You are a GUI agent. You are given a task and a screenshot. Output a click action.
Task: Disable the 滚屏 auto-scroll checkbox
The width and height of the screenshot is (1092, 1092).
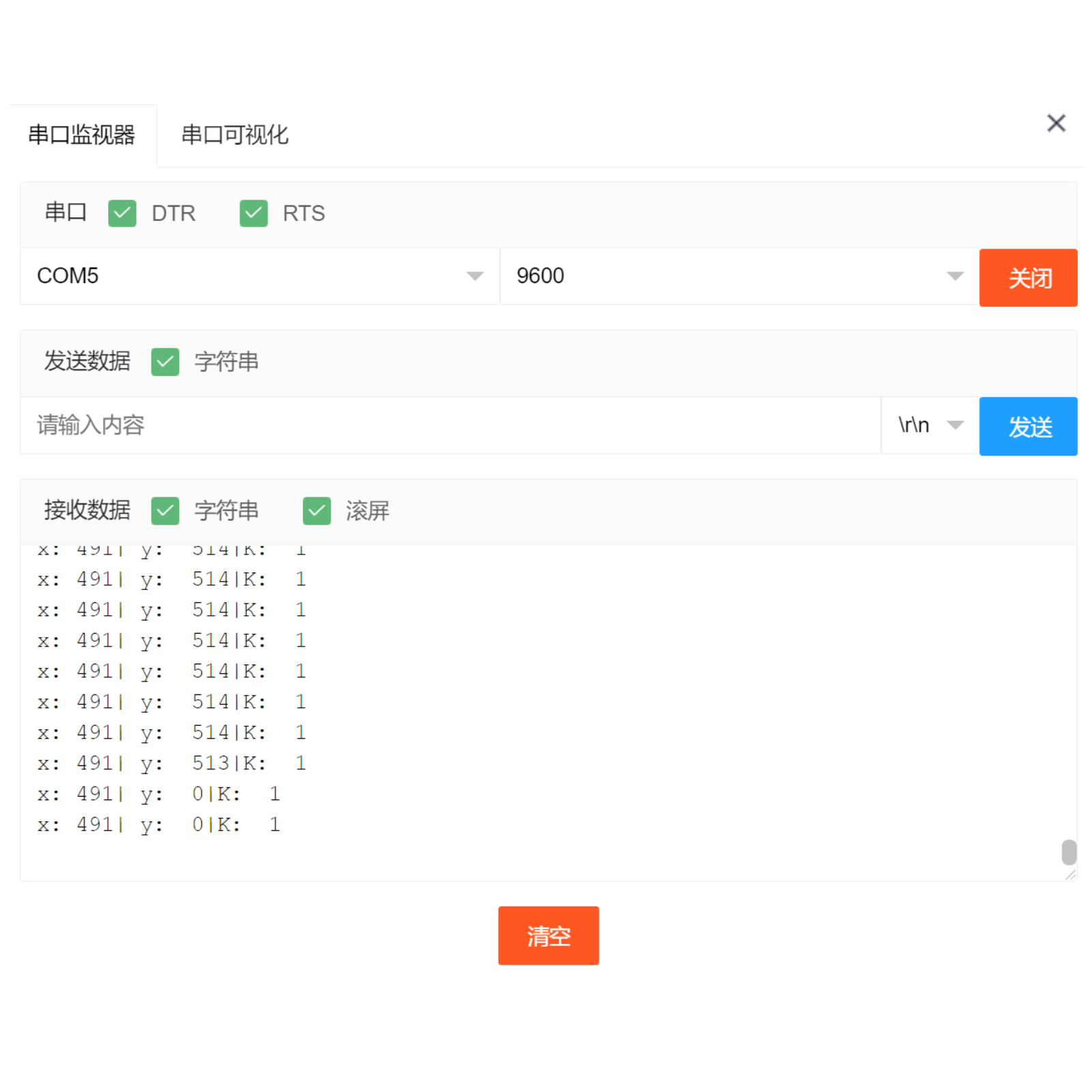[x=316, y=510]
